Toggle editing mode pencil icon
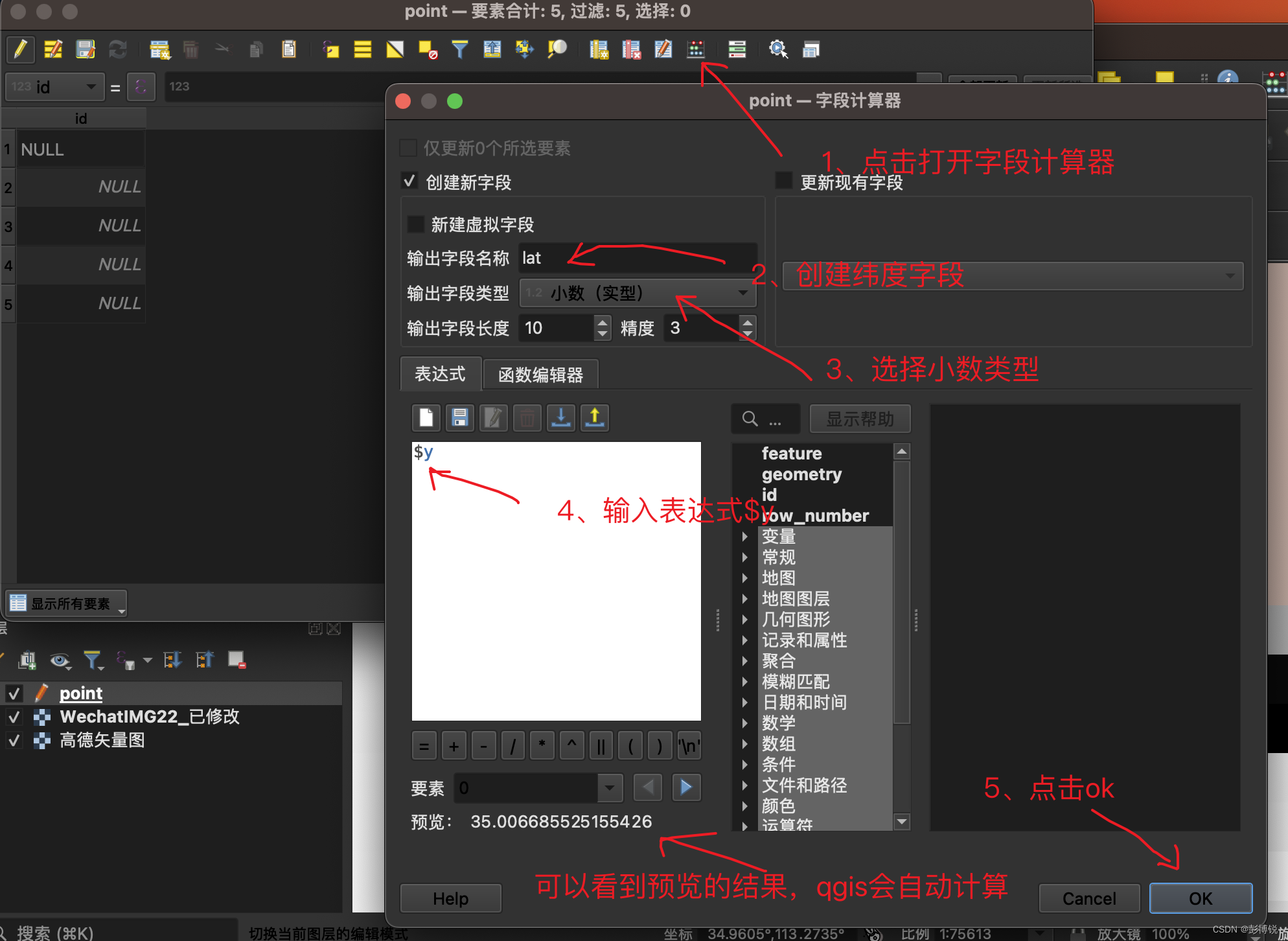Image resolution: width=1288 pixels, height=941 pixels. (x=20, y=49)
